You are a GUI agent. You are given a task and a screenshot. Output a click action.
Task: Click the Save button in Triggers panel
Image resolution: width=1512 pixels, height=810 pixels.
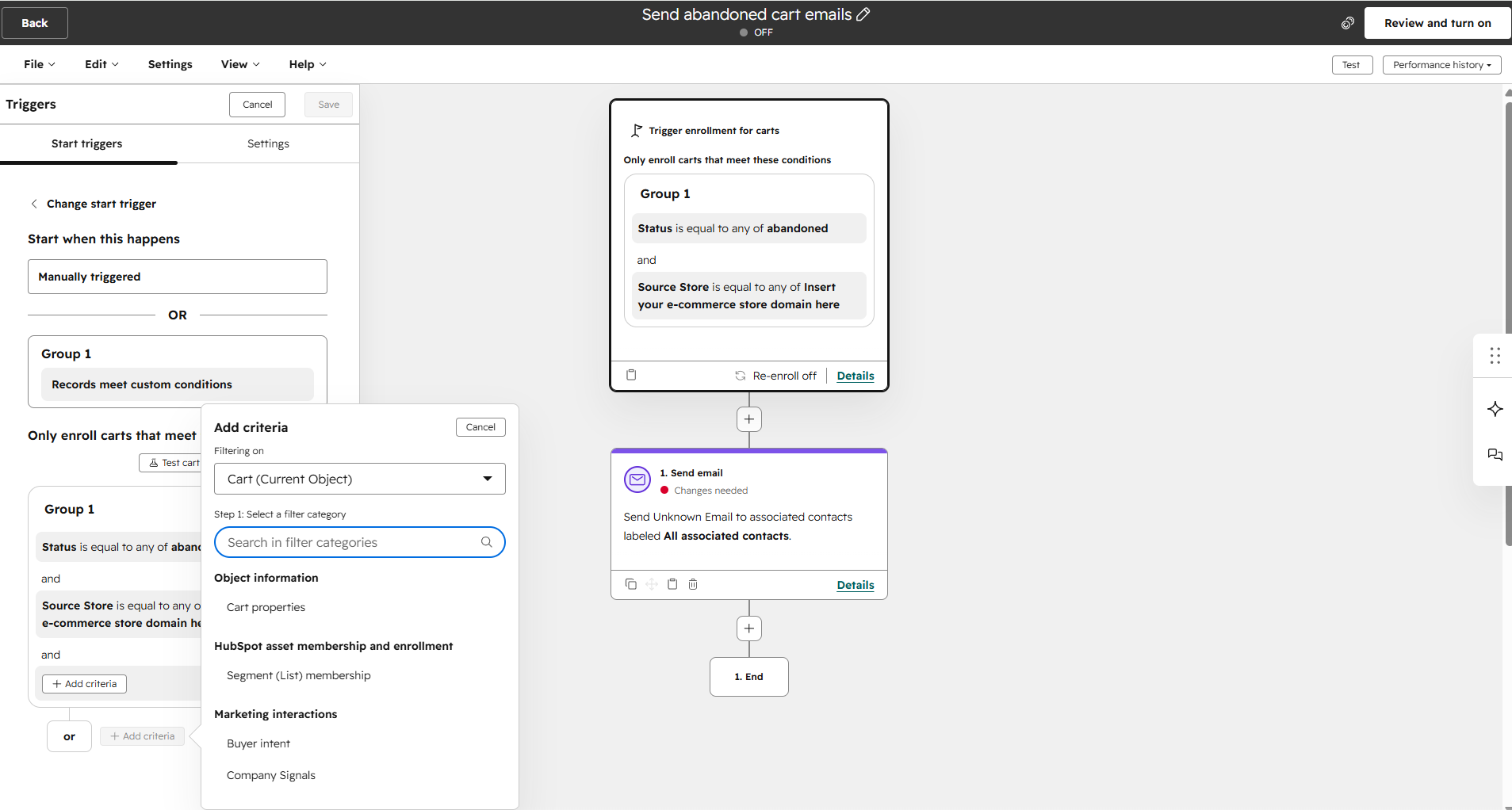pyautogui.click(x=328, y=105)
